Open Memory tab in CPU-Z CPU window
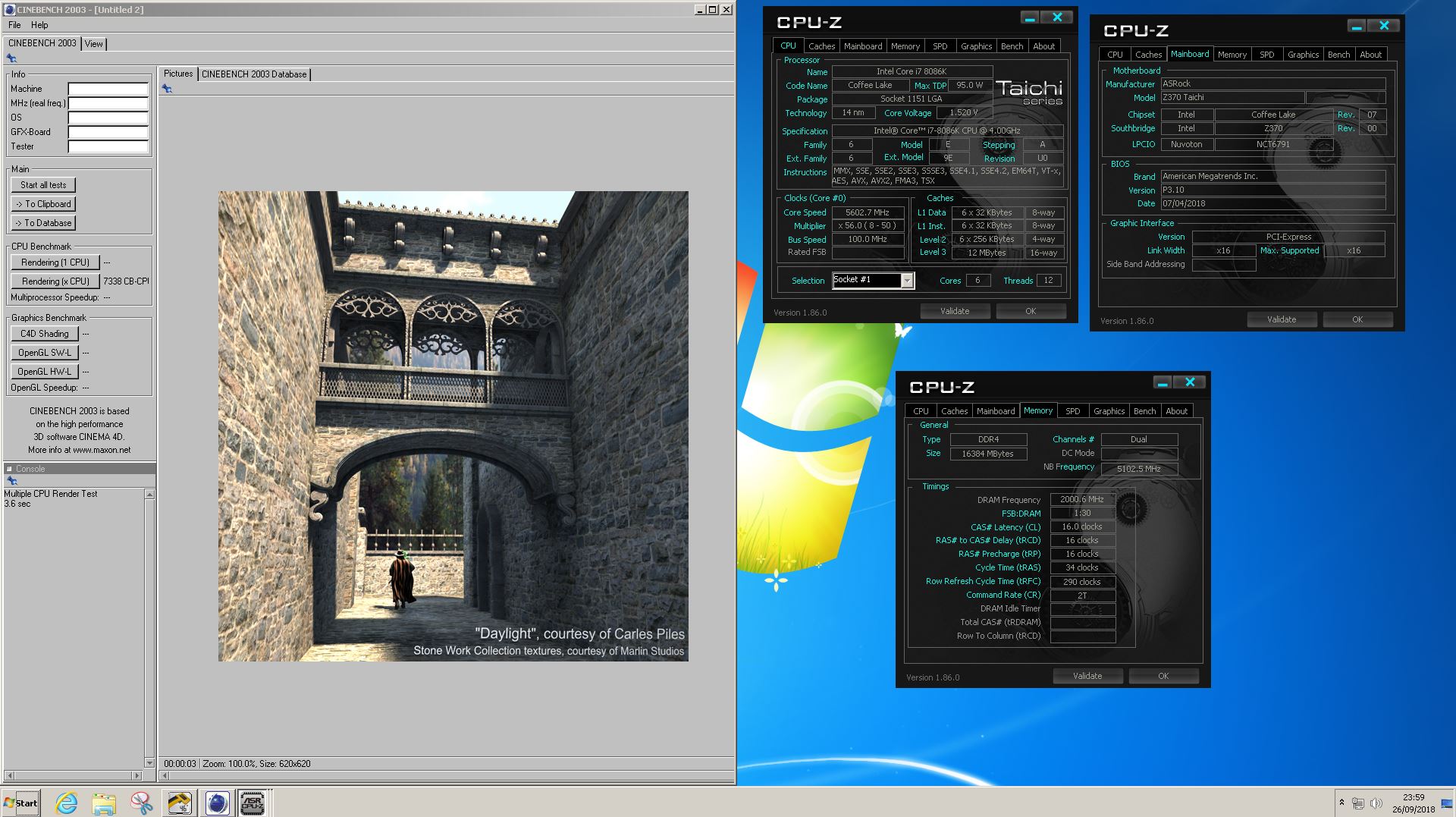The width and height of the screenshot is (1456, 817). (x=905, y=46)
